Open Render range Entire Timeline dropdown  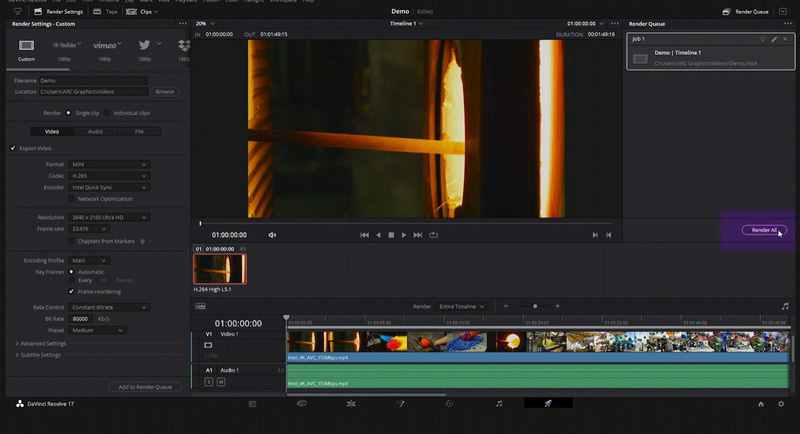pyautogui.click(x=461, y=307)
